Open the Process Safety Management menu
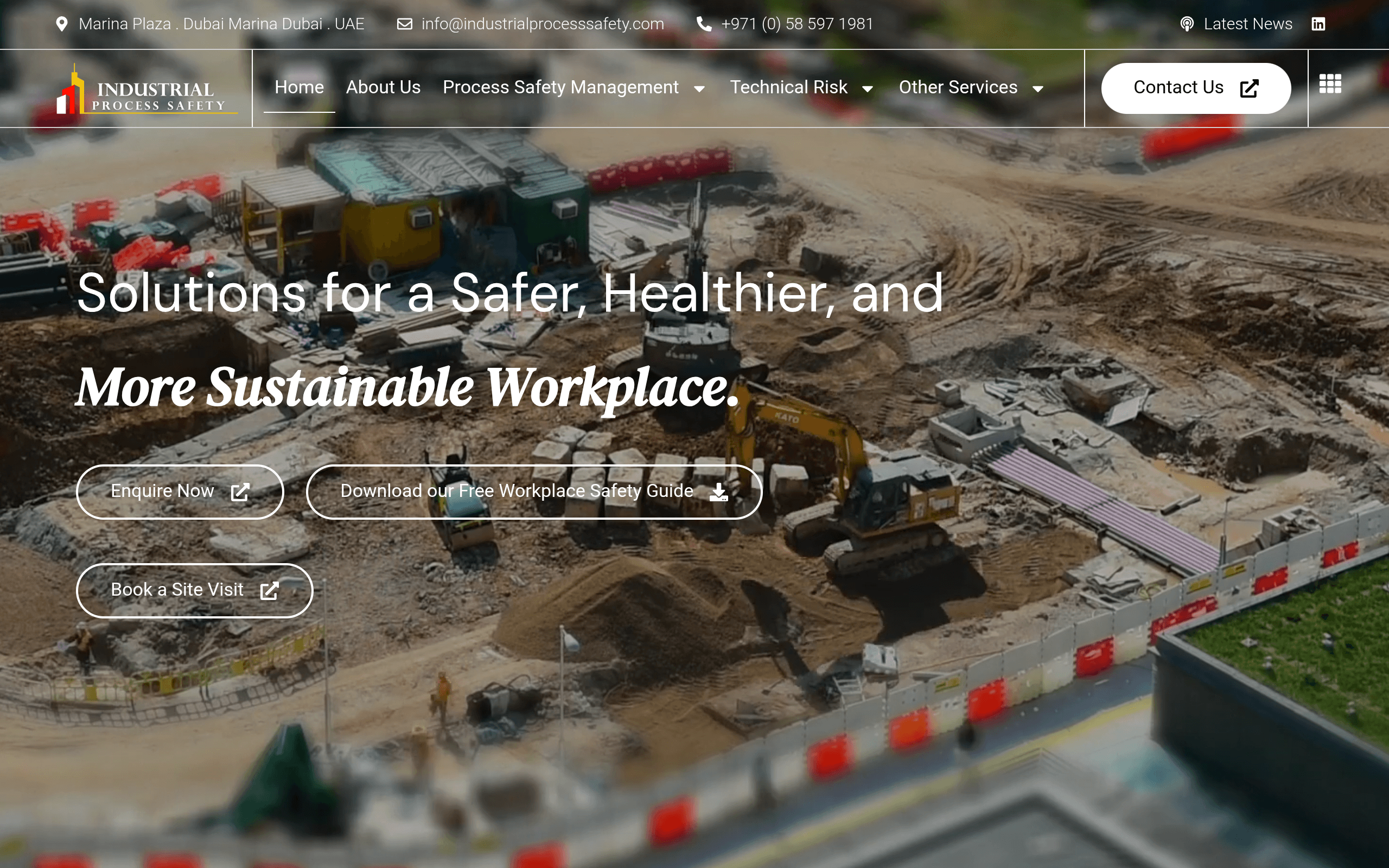This screenshot has height=868, width=1389. click(560, 87)
